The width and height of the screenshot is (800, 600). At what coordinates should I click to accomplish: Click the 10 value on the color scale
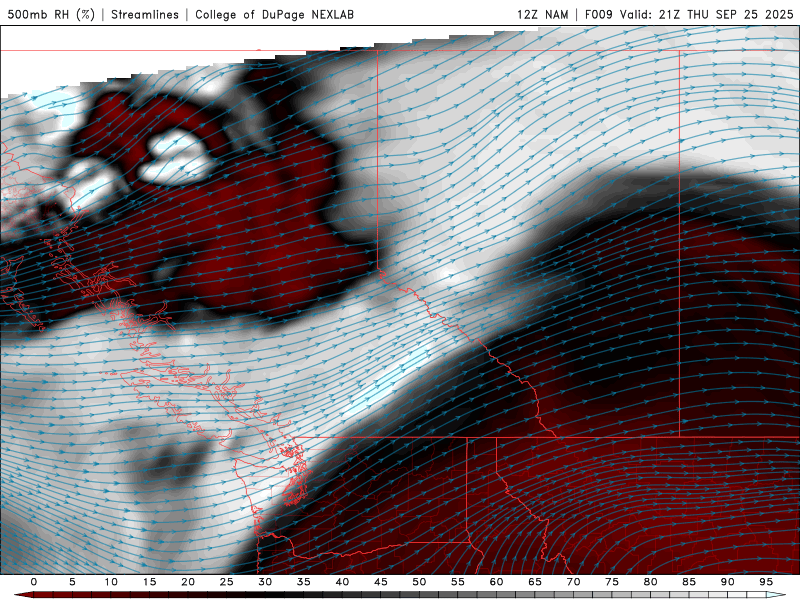pos(111,582)
